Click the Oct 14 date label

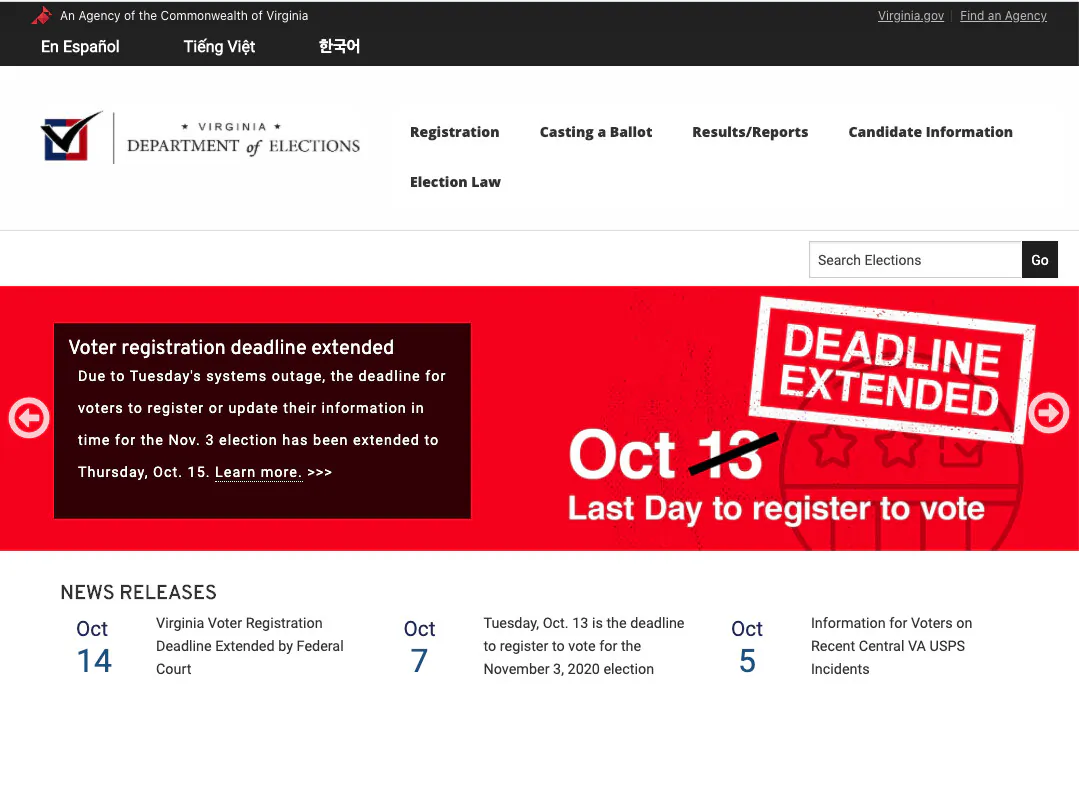pyautogui.click(x=93, y=646)
